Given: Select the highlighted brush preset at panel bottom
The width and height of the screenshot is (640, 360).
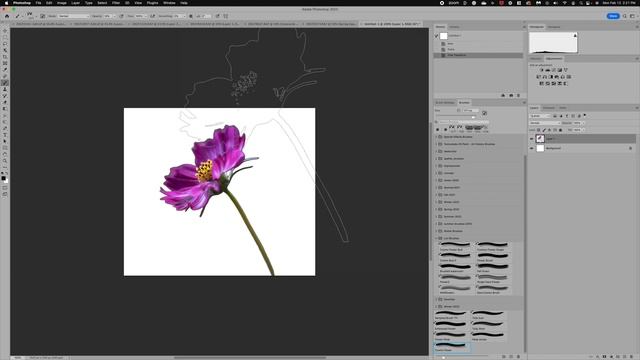Looking at the screenshot, I should click(x=452, y=347).
